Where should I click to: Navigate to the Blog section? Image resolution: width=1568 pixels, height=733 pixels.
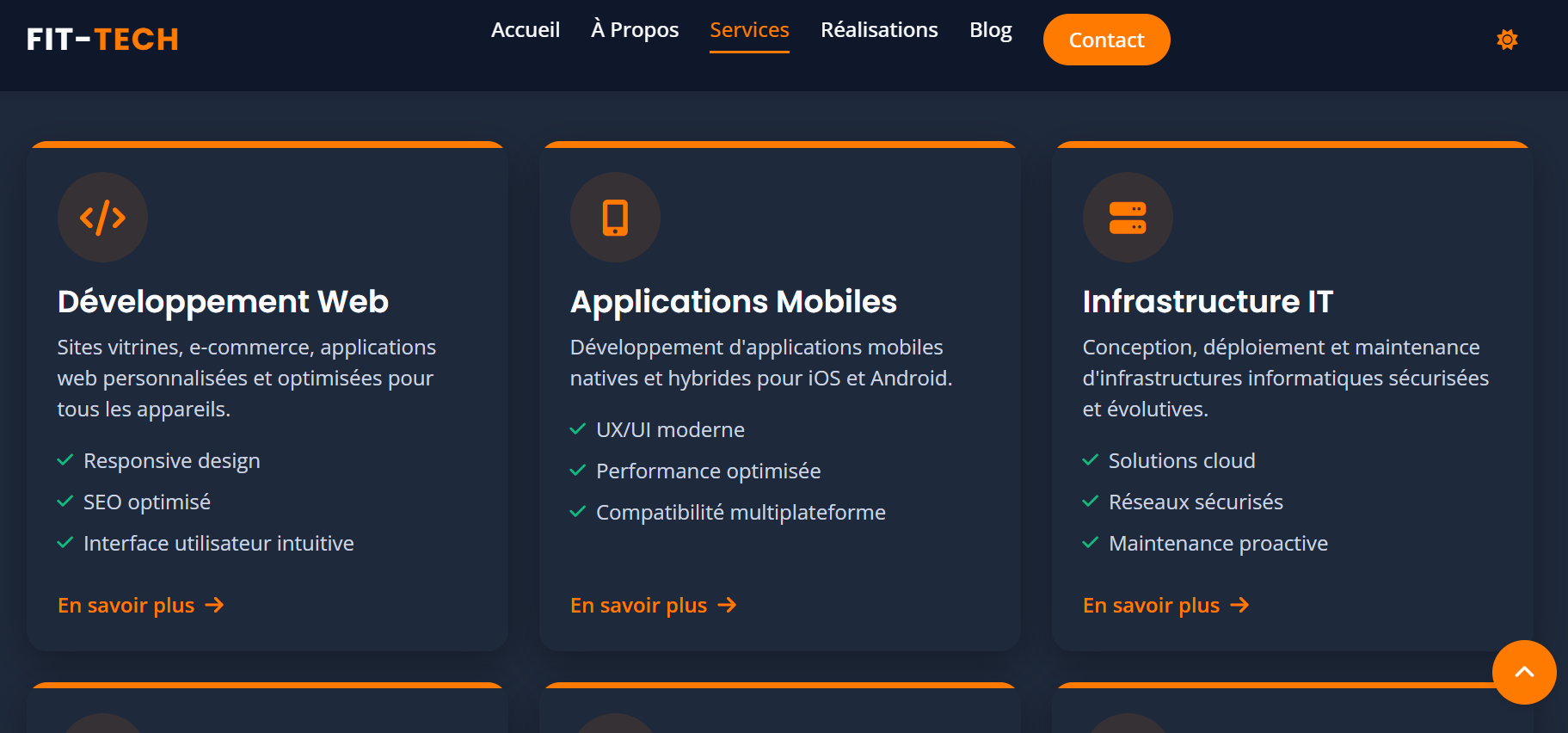click(x=990, y=30)
